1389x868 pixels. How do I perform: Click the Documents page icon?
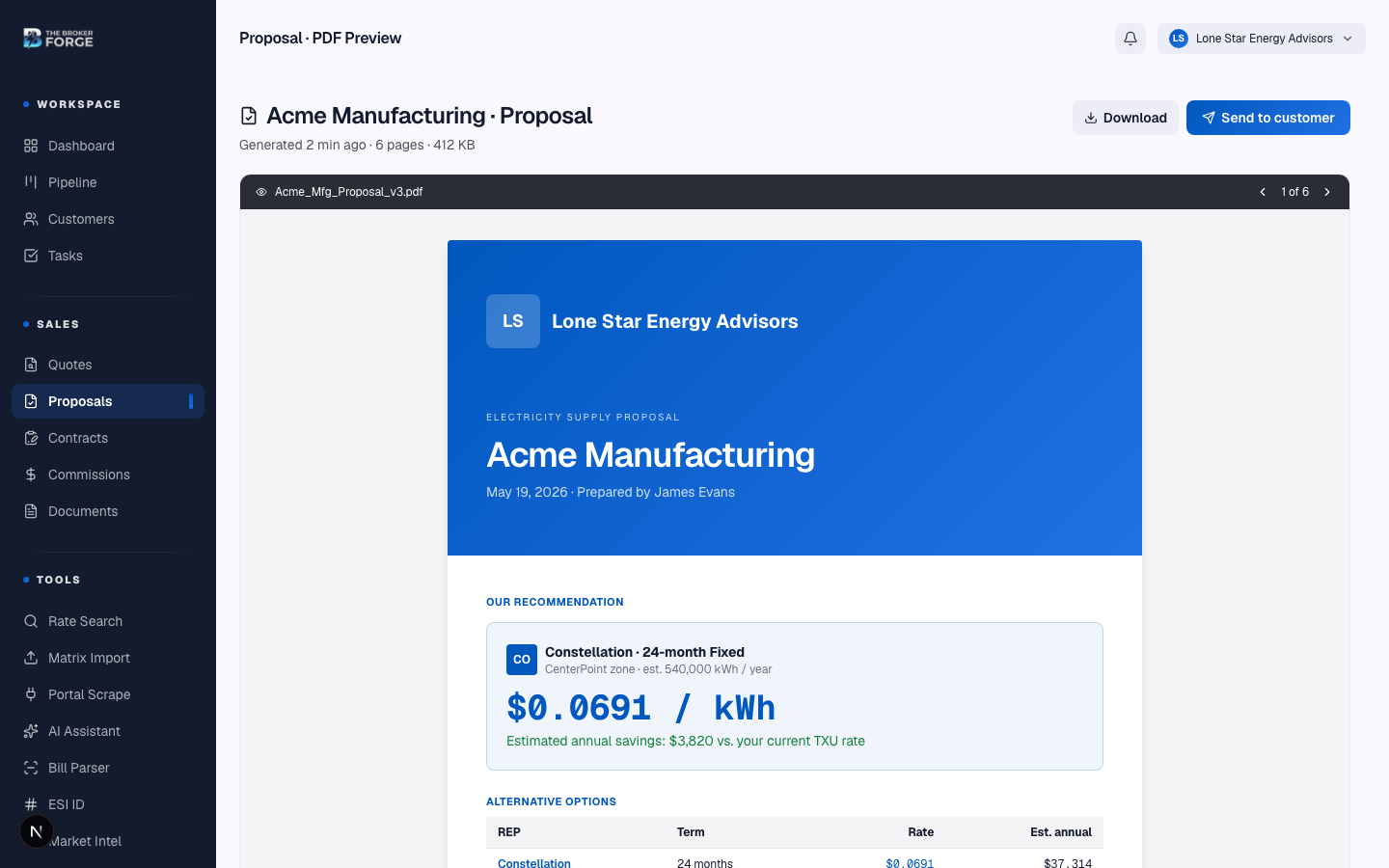pos(31,511)
